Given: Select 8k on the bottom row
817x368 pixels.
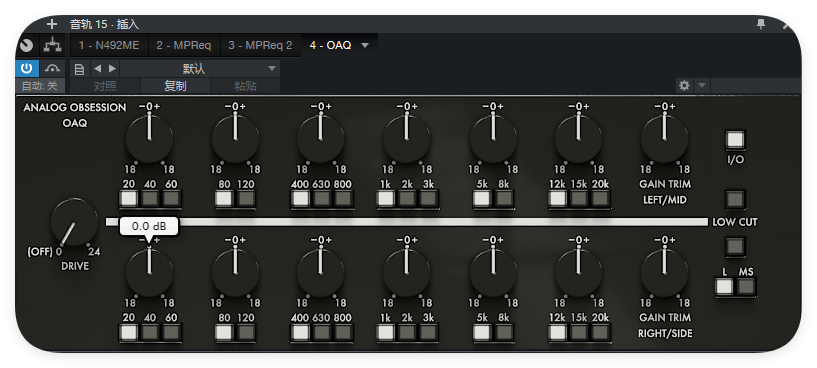Looking at the screenshot, I should pos(503,332).
